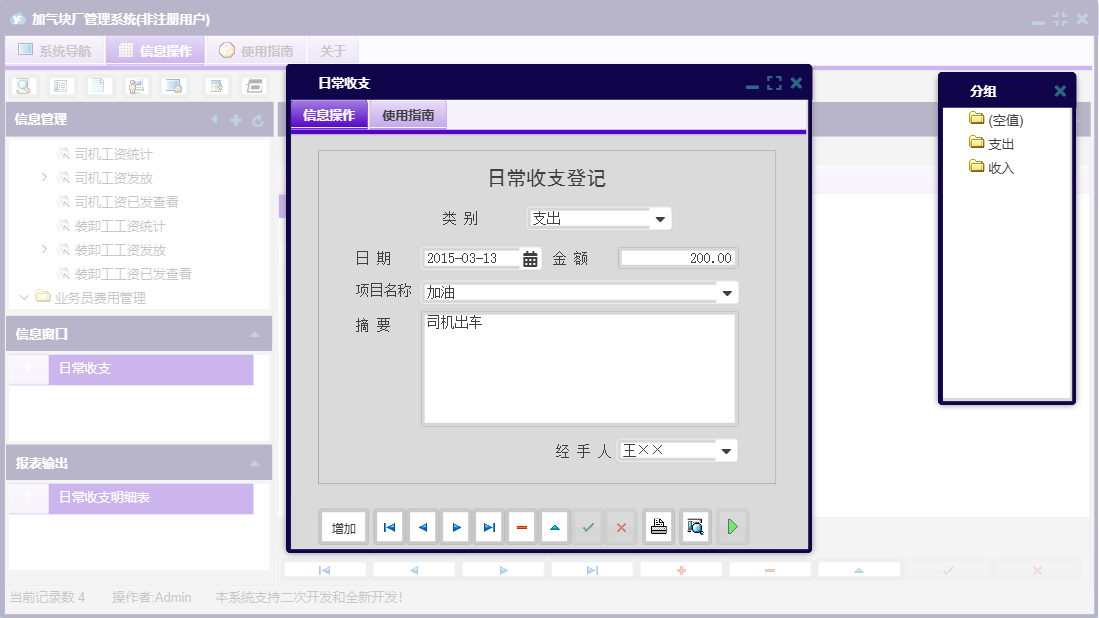Viewport: 1099px width, 618px height.
Task: Confirm the record with the green checkmark
Action: pyautogui.click(x=588, y=527)
